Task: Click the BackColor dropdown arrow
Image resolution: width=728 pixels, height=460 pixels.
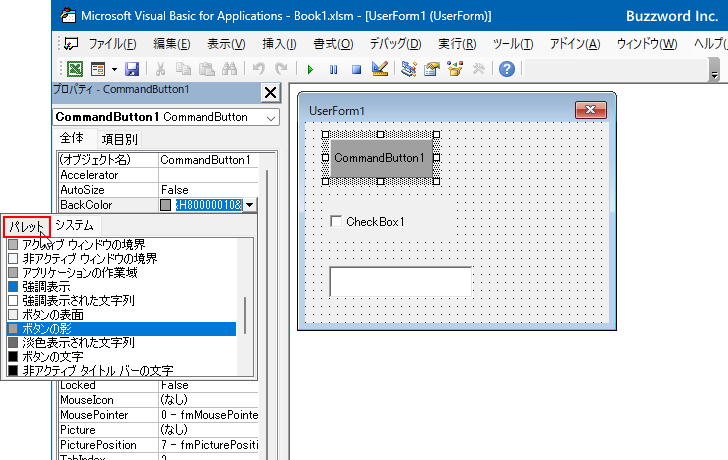Action: coord(250,205)
